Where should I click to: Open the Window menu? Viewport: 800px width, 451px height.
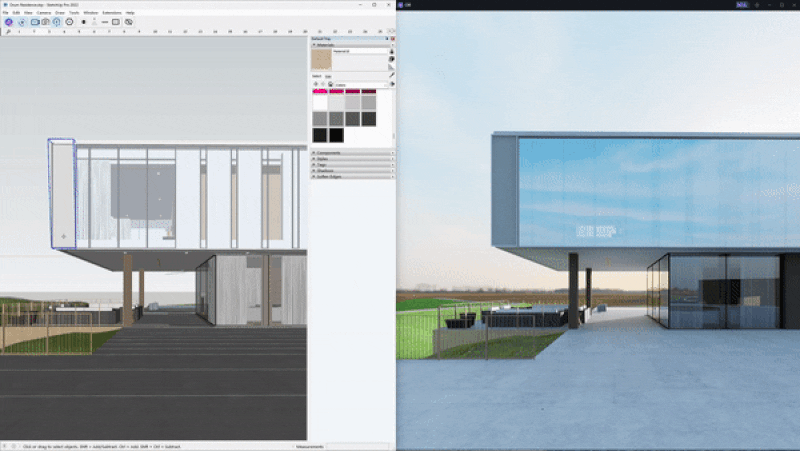click(90, 13)
